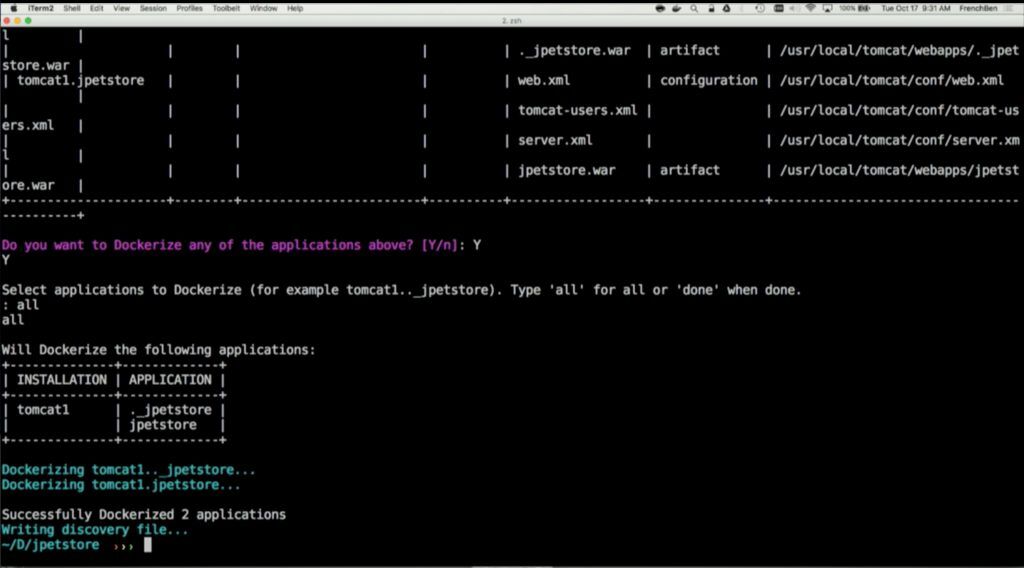Screen dimensions: 1024x568
Task: Click 'Dockerizing tomcat1.jpetstore...' line
Action: 121,484
